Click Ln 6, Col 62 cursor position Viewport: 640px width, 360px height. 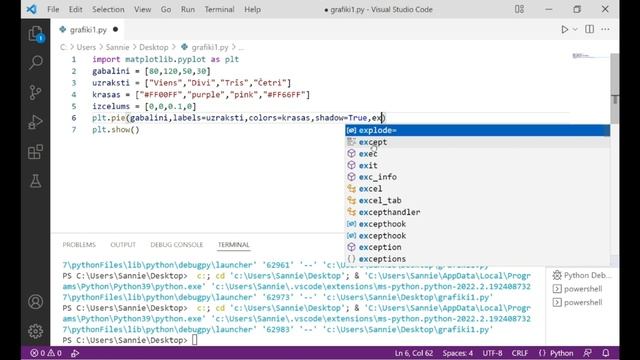(413, 353)
